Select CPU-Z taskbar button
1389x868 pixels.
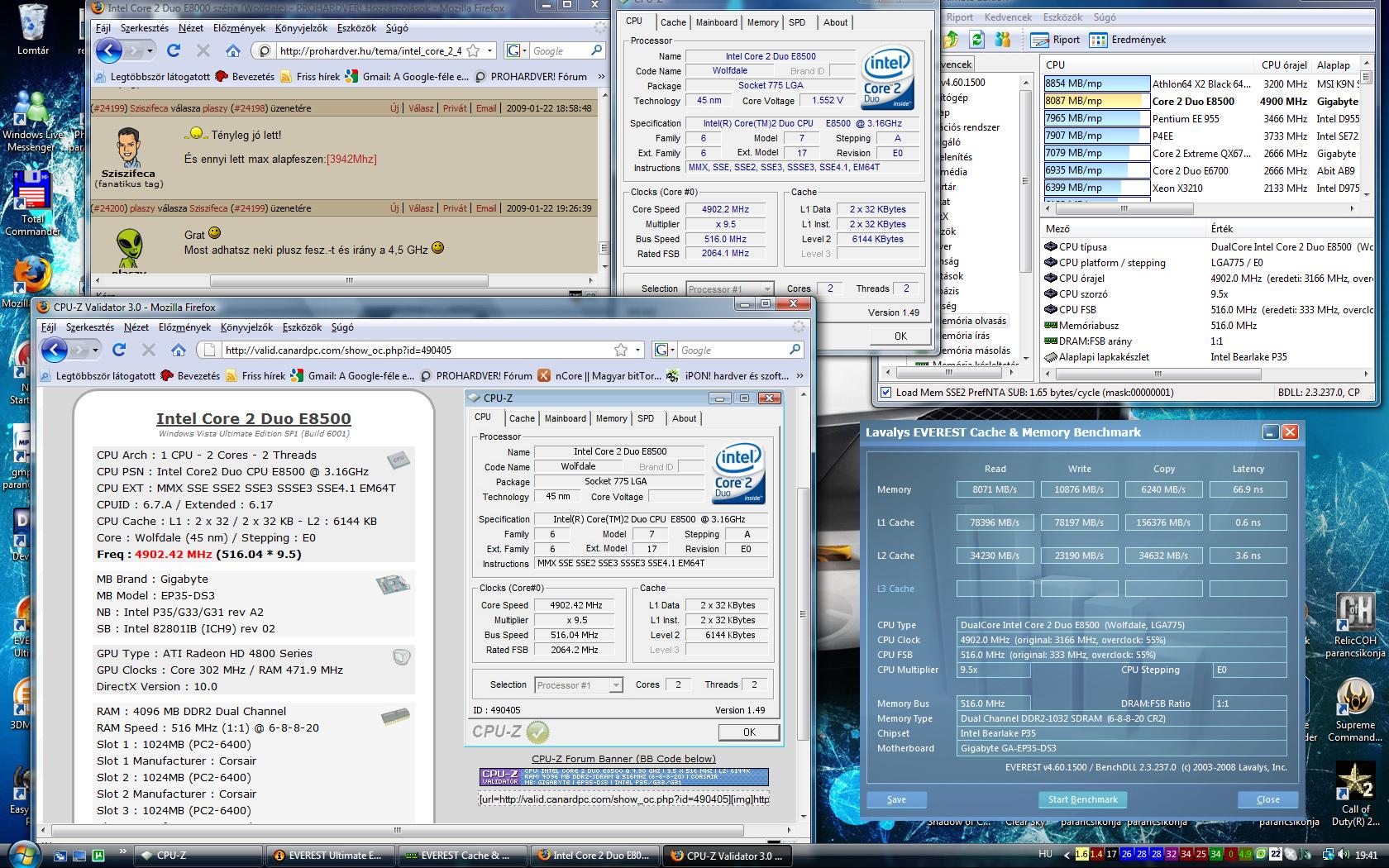click(x=197, y=855)
